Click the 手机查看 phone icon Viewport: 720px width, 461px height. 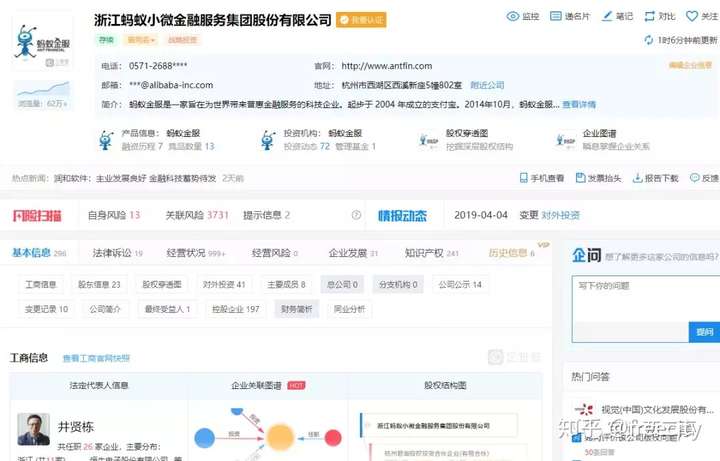point(523,178)
